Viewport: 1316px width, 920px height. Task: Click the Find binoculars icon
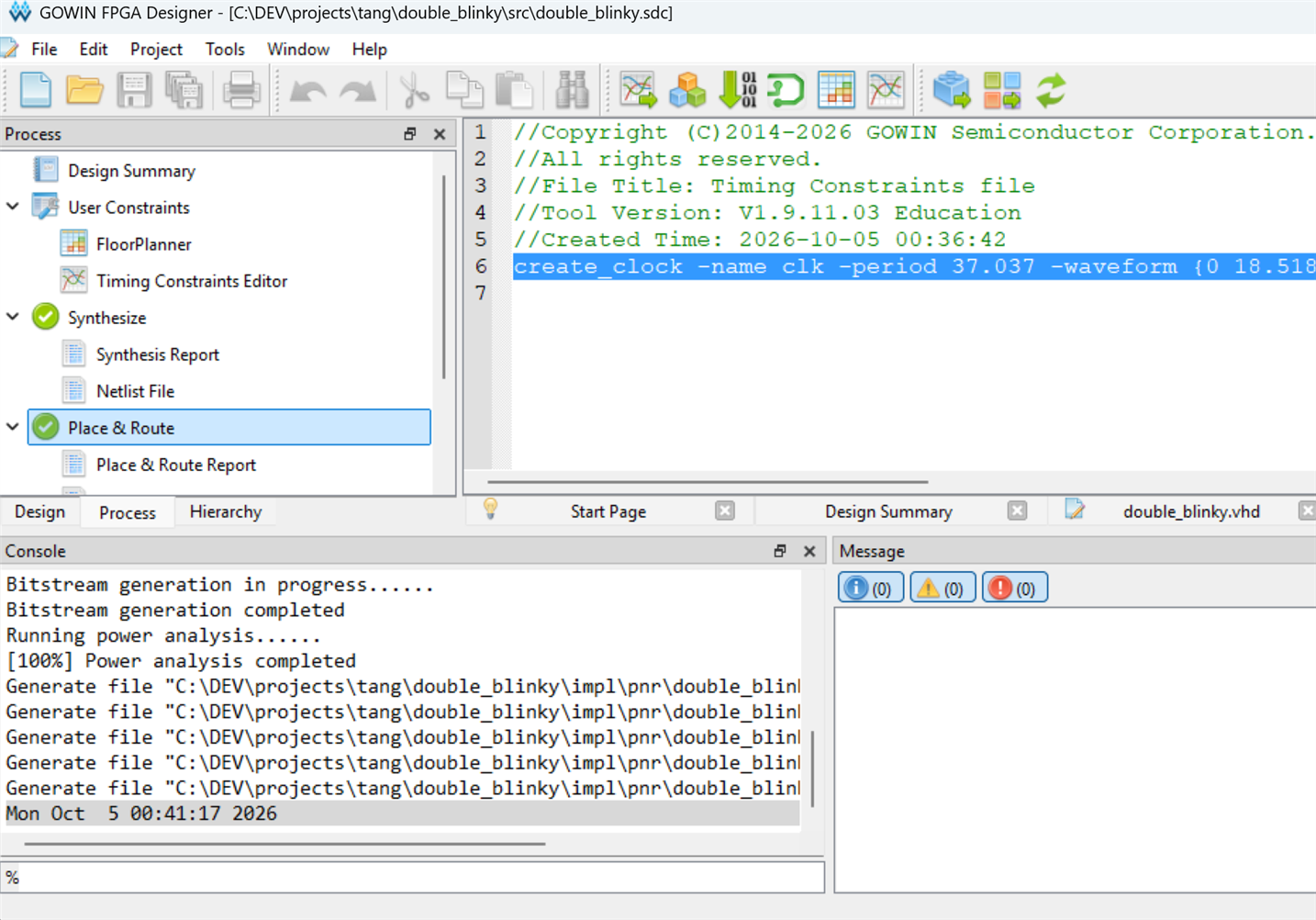572,90
